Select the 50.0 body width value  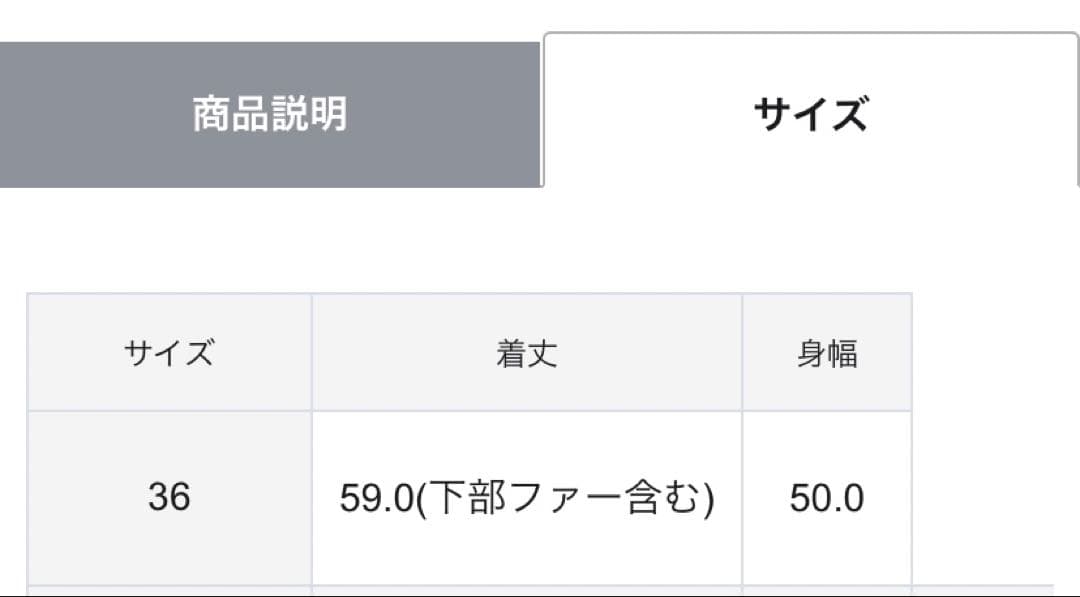(826, 497)
